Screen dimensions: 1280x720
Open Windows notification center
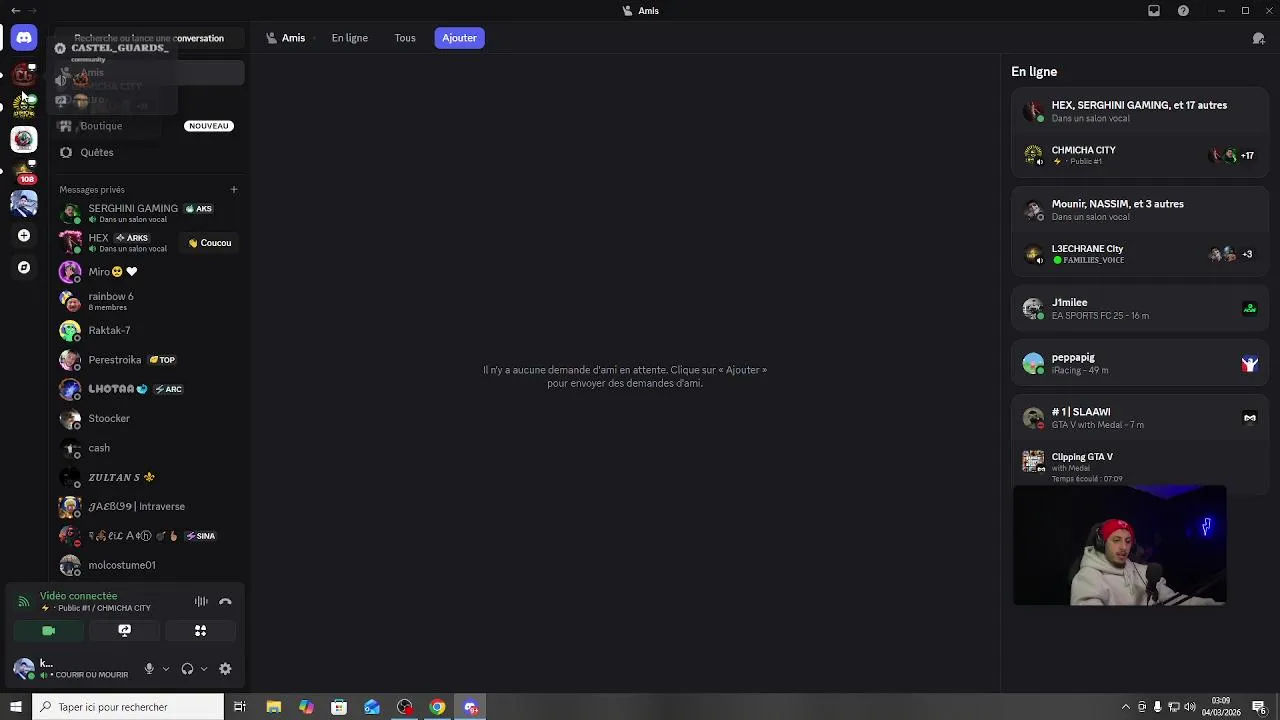(1259, 707)
